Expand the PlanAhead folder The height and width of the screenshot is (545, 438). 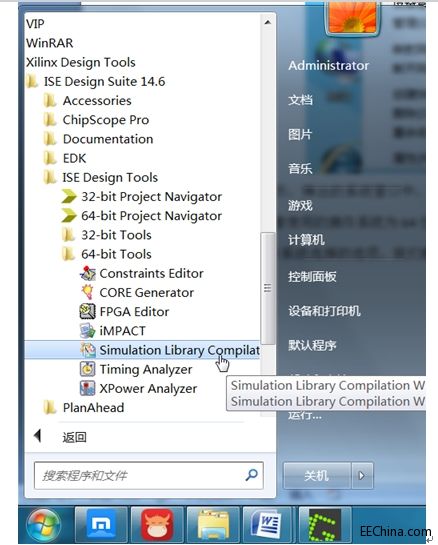(x=84, y=407)
